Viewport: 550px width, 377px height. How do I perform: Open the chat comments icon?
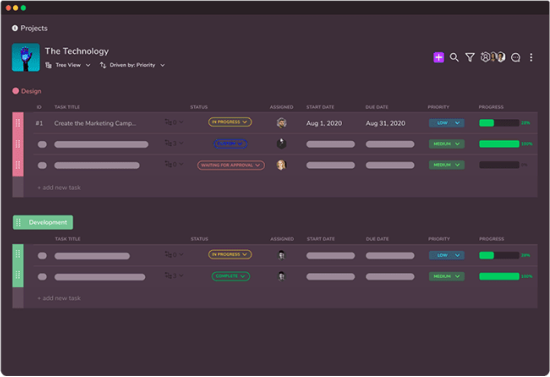[515, 57]
